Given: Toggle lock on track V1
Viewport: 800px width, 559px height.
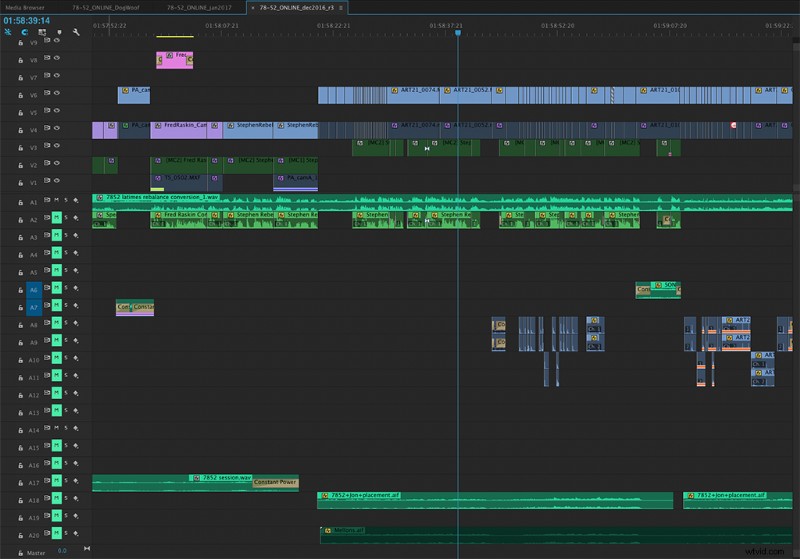Looking at the screenshot, I should 20,183.
